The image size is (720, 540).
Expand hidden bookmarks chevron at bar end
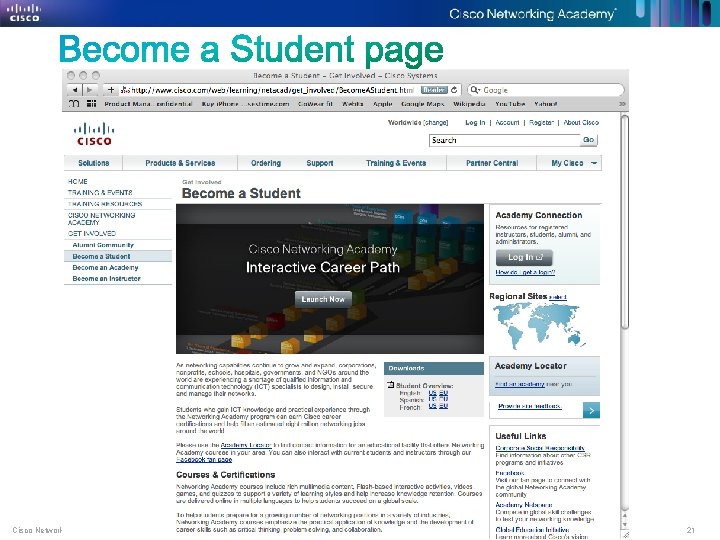point(622,104)
